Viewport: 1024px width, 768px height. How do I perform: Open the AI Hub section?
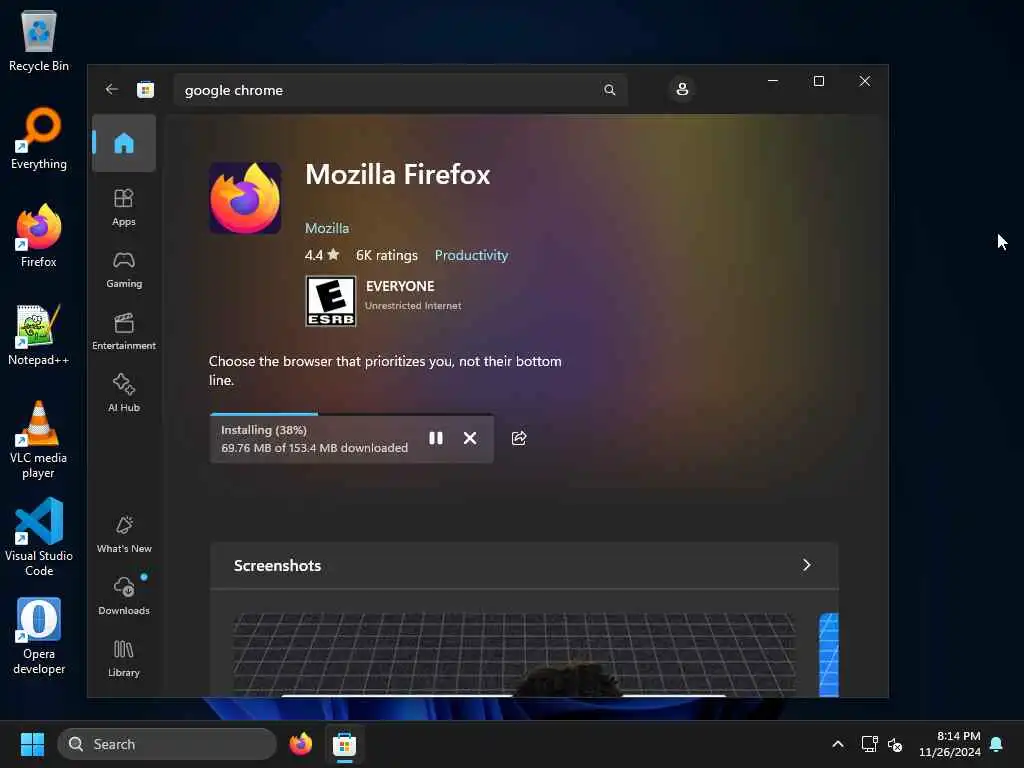124,392
